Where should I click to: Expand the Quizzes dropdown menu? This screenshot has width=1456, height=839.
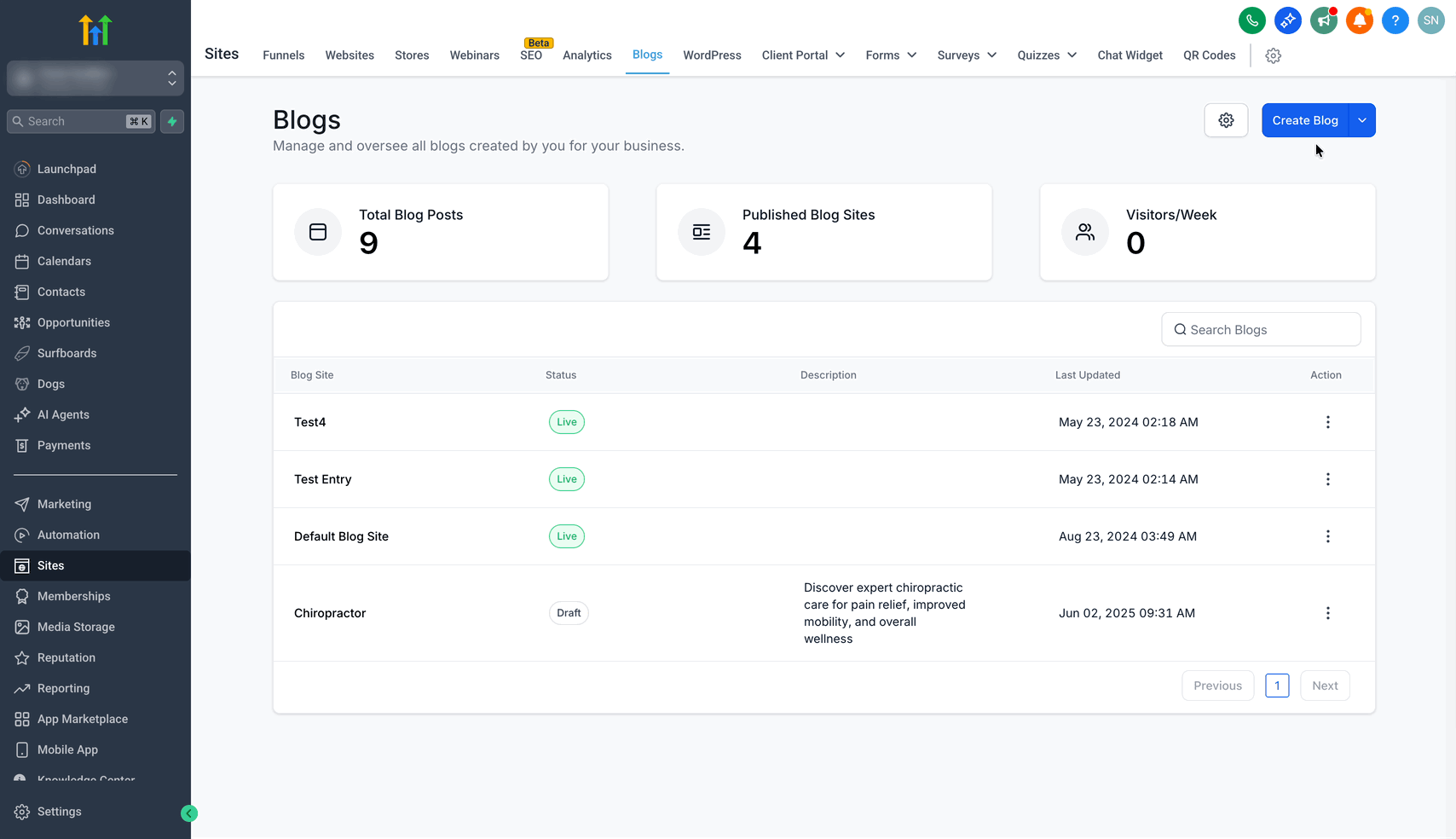pos(1047,55)
